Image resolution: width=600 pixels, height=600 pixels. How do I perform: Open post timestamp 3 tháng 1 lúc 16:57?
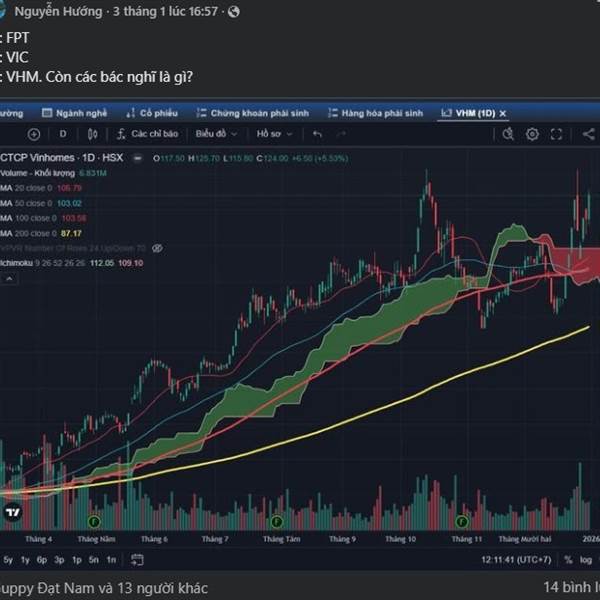click(x=165, y=11)
